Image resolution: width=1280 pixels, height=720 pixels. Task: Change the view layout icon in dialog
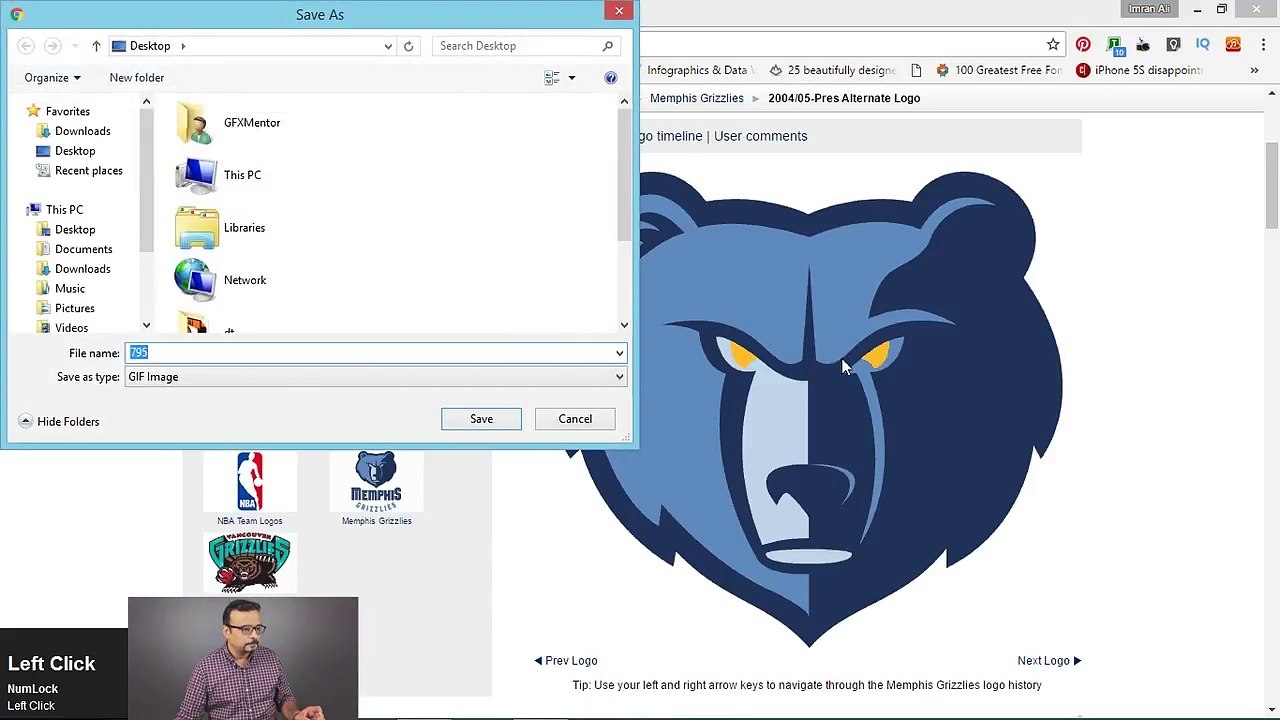tap(552, 78)
